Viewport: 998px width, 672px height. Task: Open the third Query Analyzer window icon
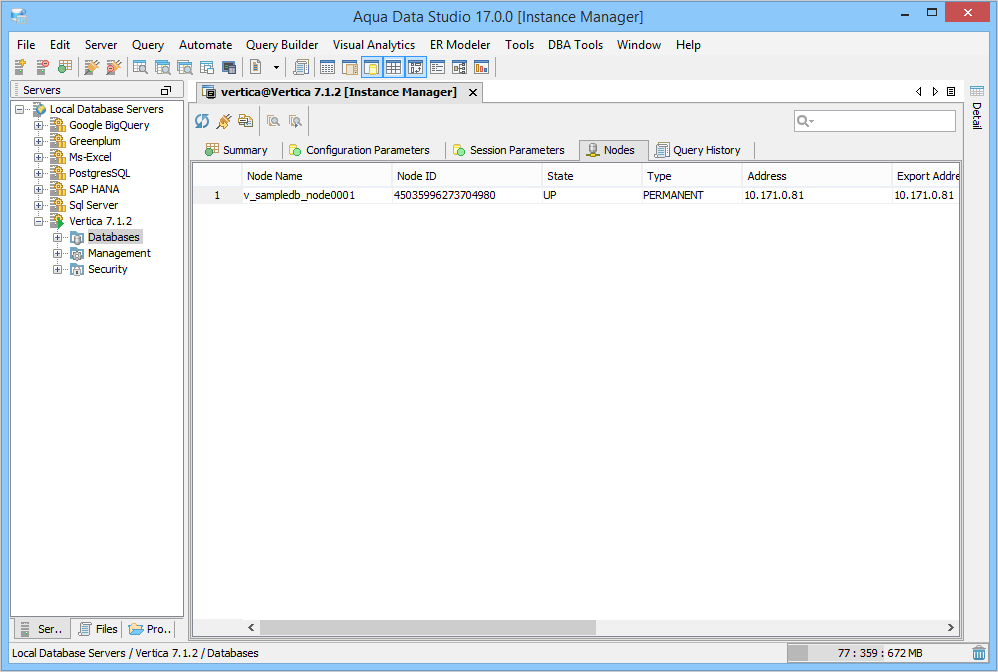185,67
